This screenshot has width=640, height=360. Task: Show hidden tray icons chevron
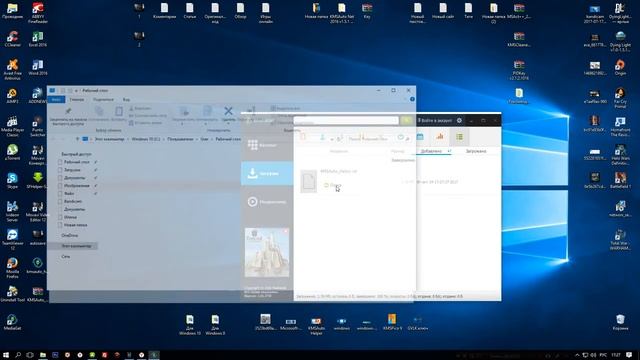pos(577,356)
